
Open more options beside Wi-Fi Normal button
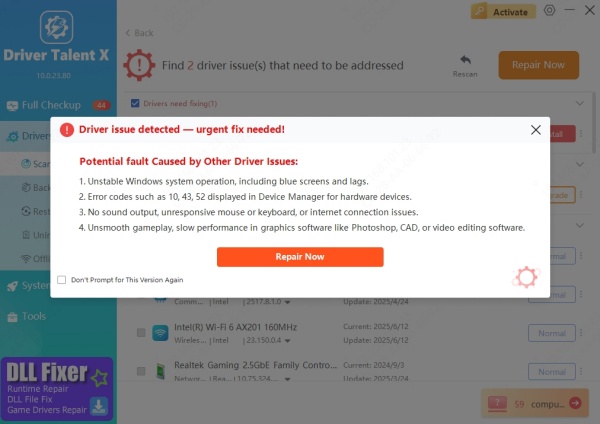pyautogui.click(x=581, y=333)
